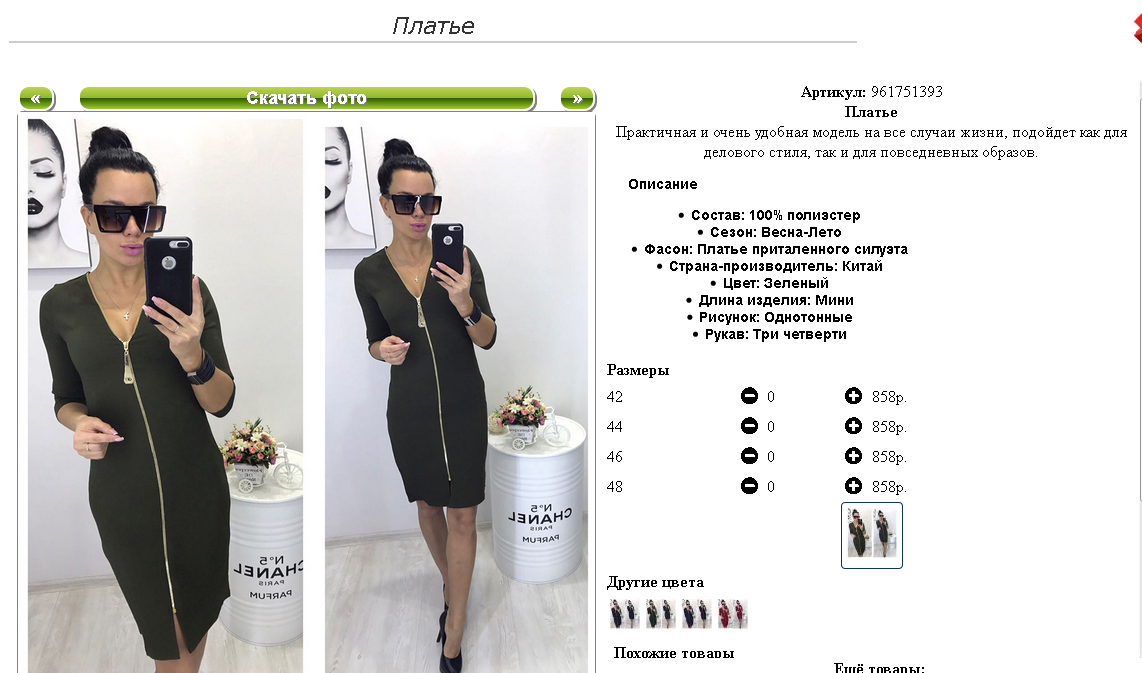This screenshot has width=1142, height=673.
Task: Click the article number 961751393
Action: pyautogui.click(x=907, y=92)
